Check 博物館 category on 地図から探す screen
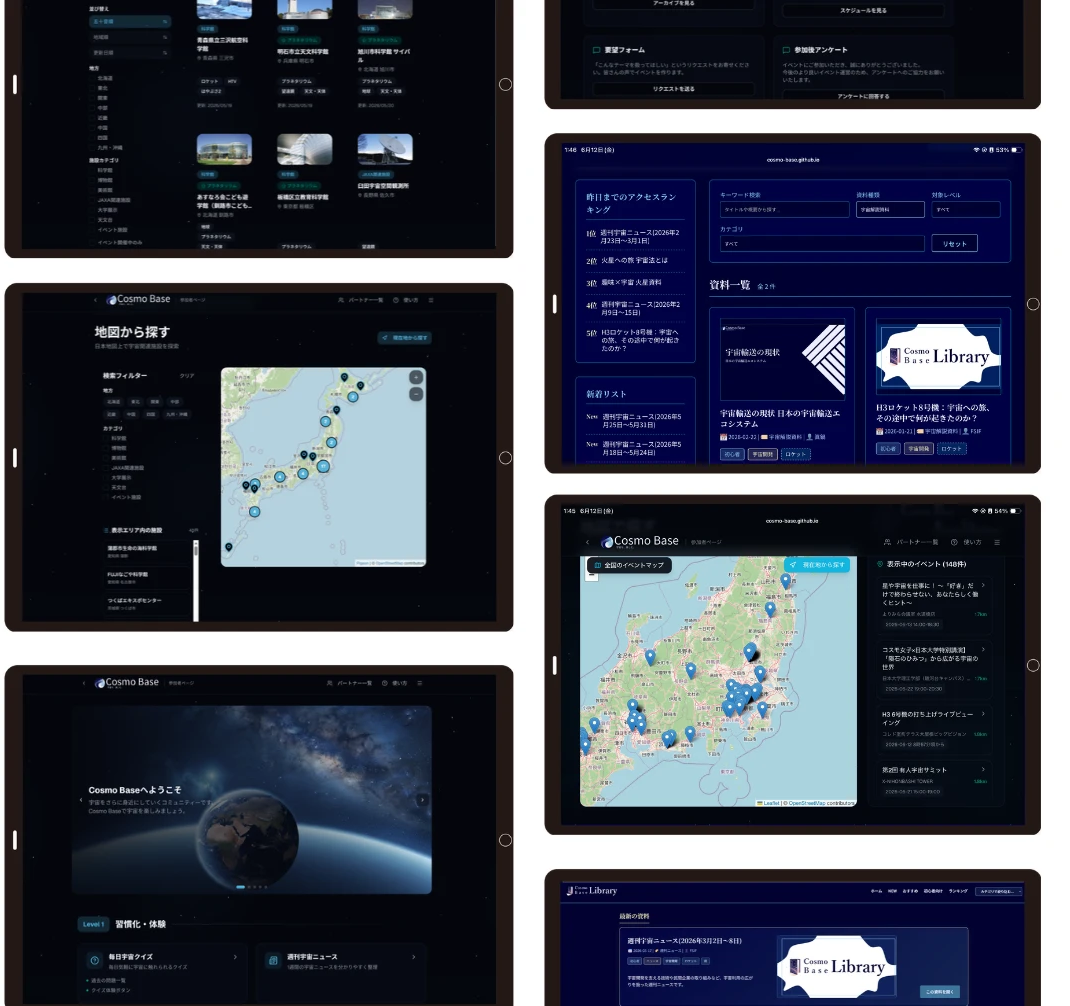This screenshot has height=1006, width=1070. click(x=108, y=448)
